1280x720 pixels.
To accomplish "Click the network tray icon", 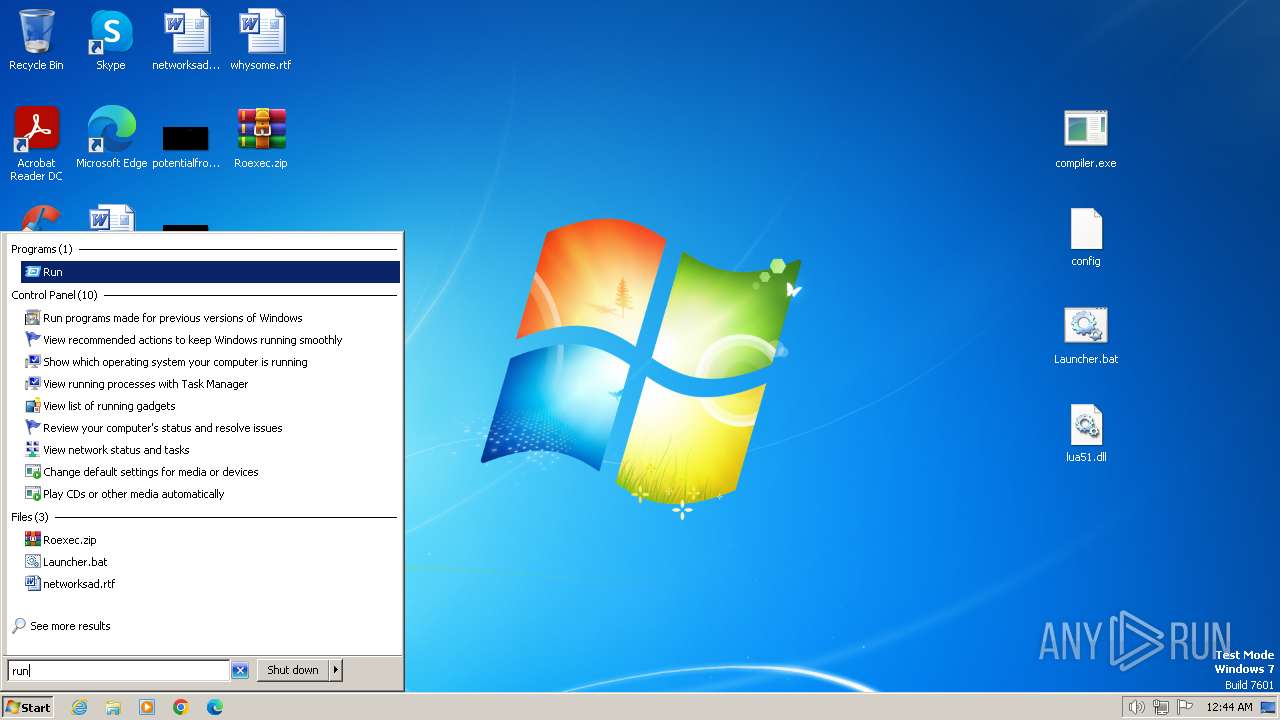I will 1161,707.
